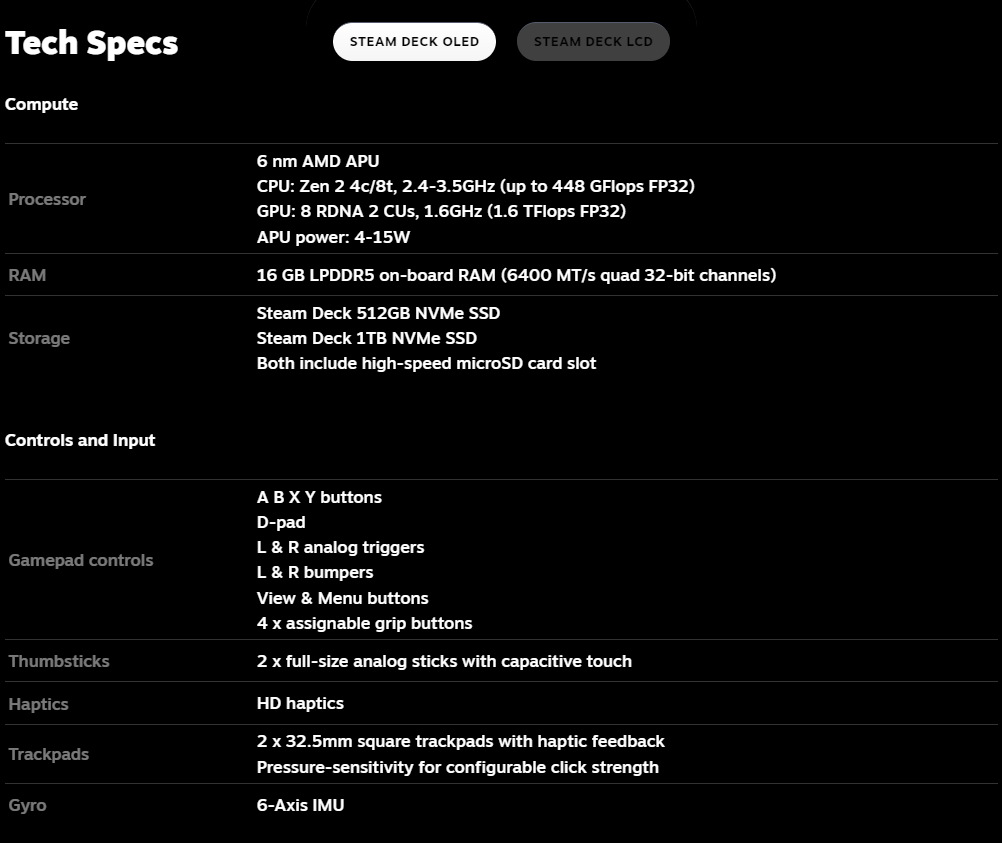Click the Storage row label
The height and width of the screenshot is (843, 1002).
[x=39, y=338]
